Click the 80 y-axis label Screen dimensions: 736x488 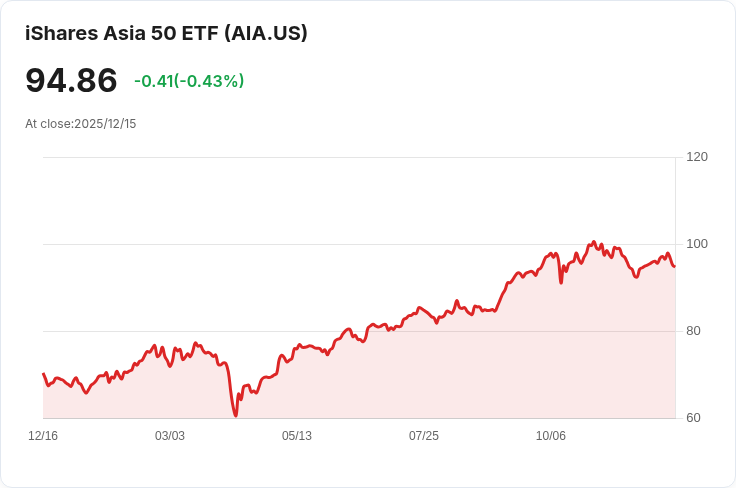693,331
